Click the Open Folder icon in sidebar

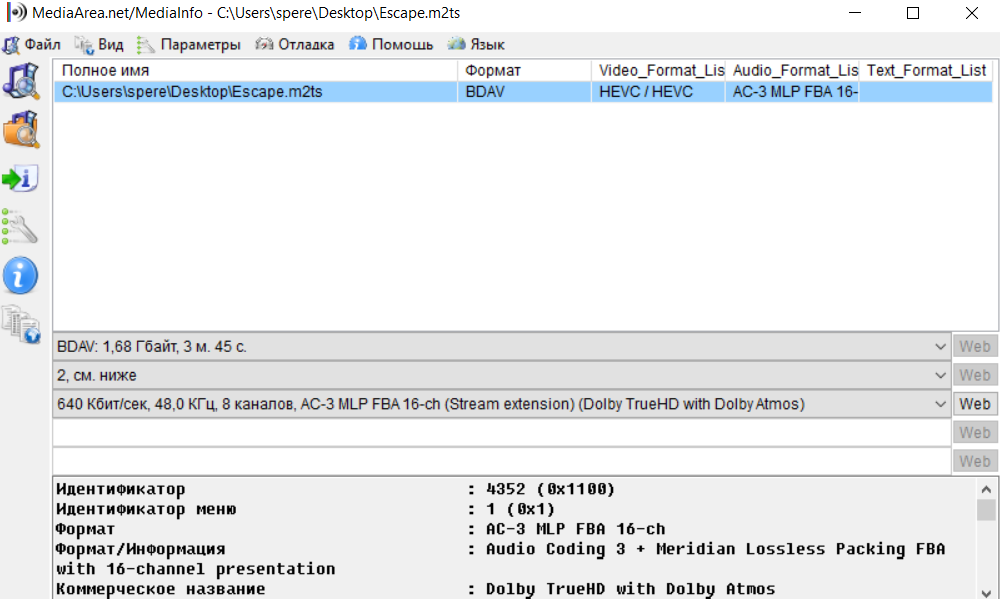coord(20,130)
